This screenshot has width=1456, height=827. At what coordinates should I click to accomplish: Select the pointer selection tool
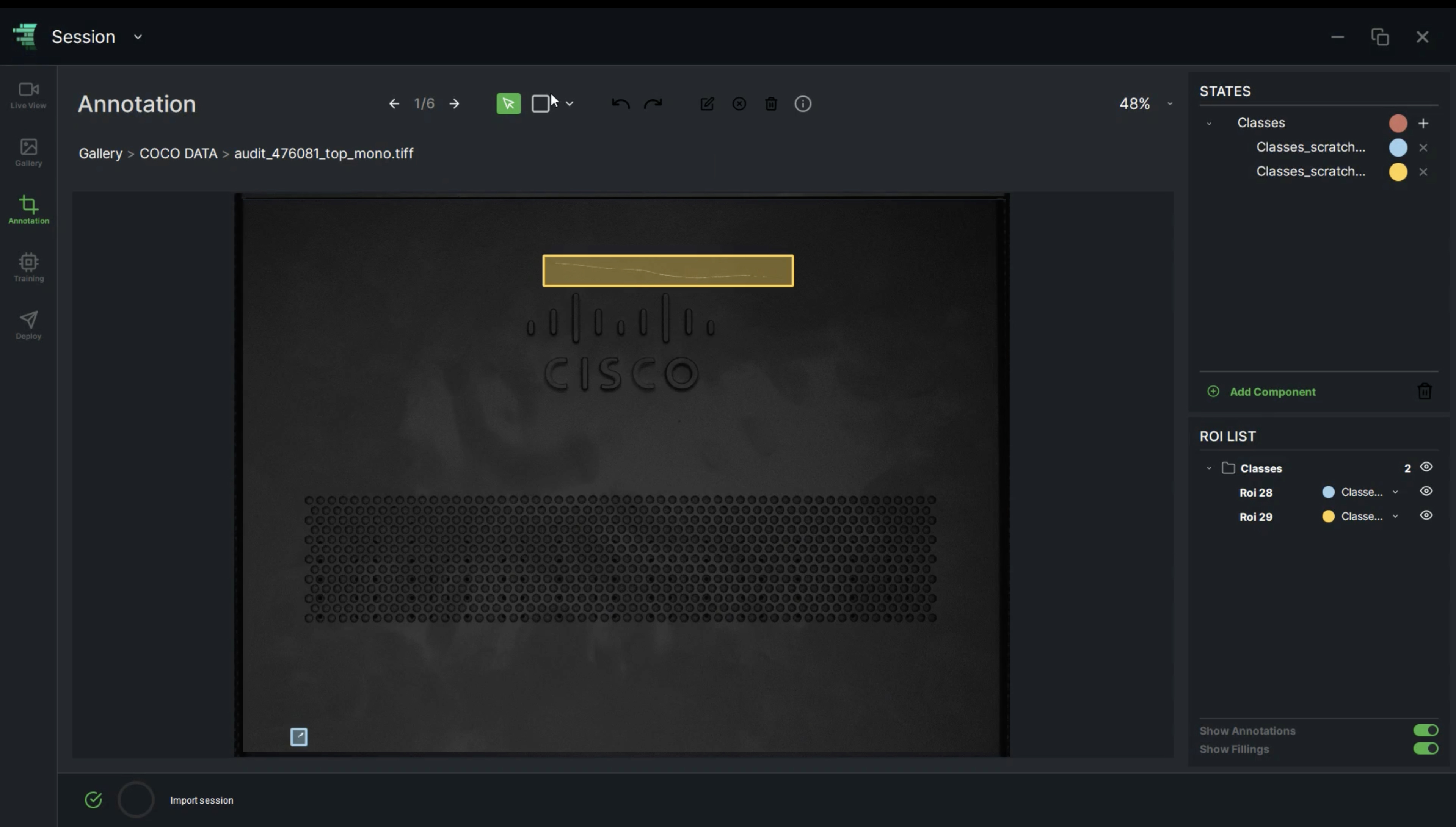click(x=508, y=104)
